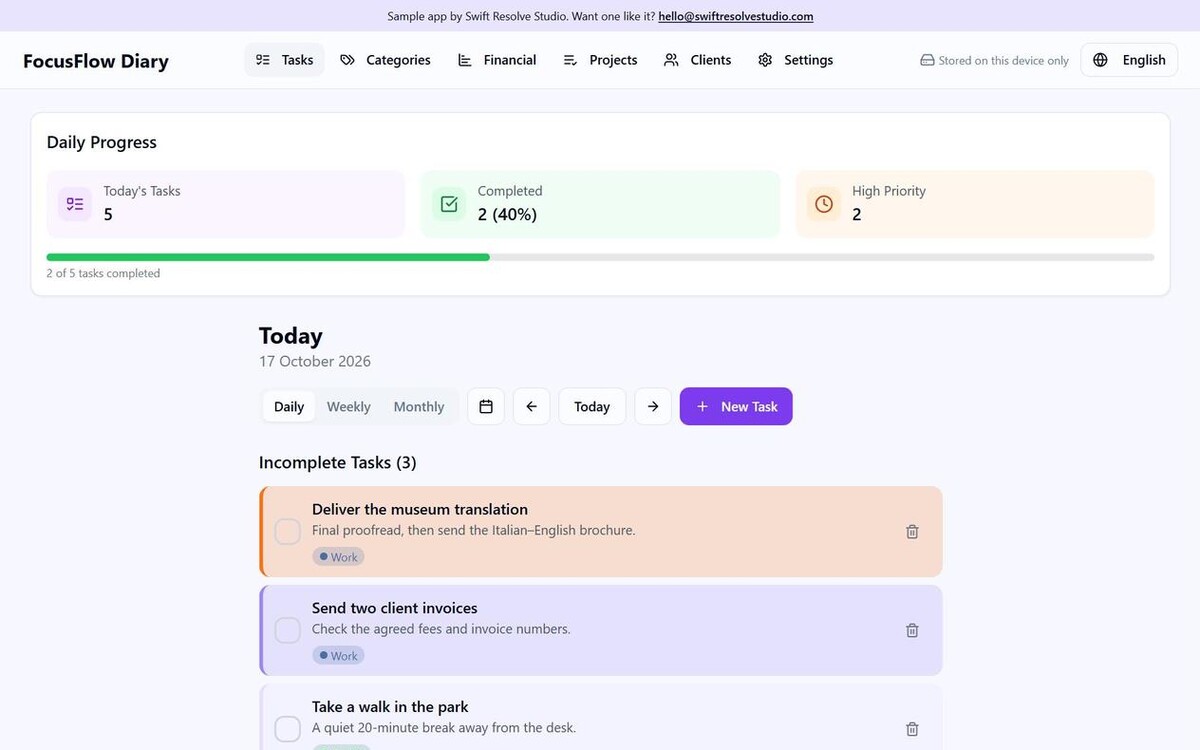Navigate to Projects
The image size is (1200, 750).
tap(600, 60)
